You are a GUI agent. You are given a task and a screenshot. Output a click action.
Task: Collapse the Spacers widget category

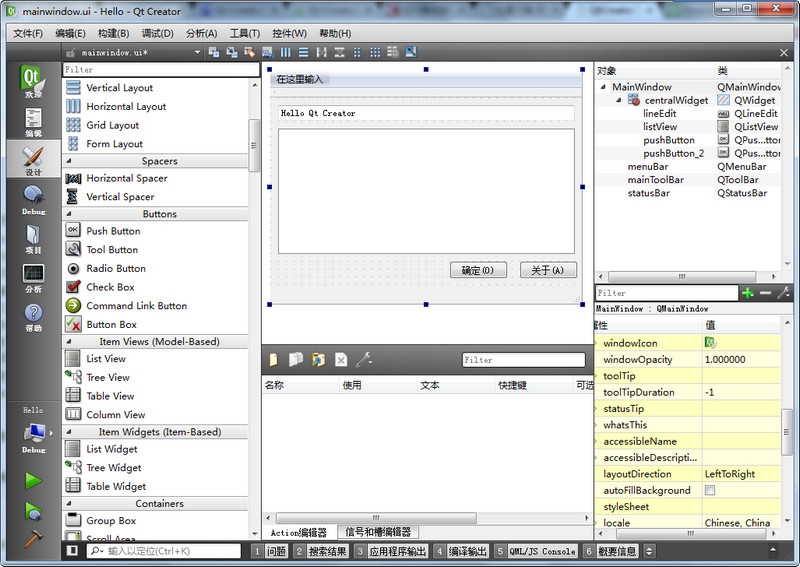70,161
